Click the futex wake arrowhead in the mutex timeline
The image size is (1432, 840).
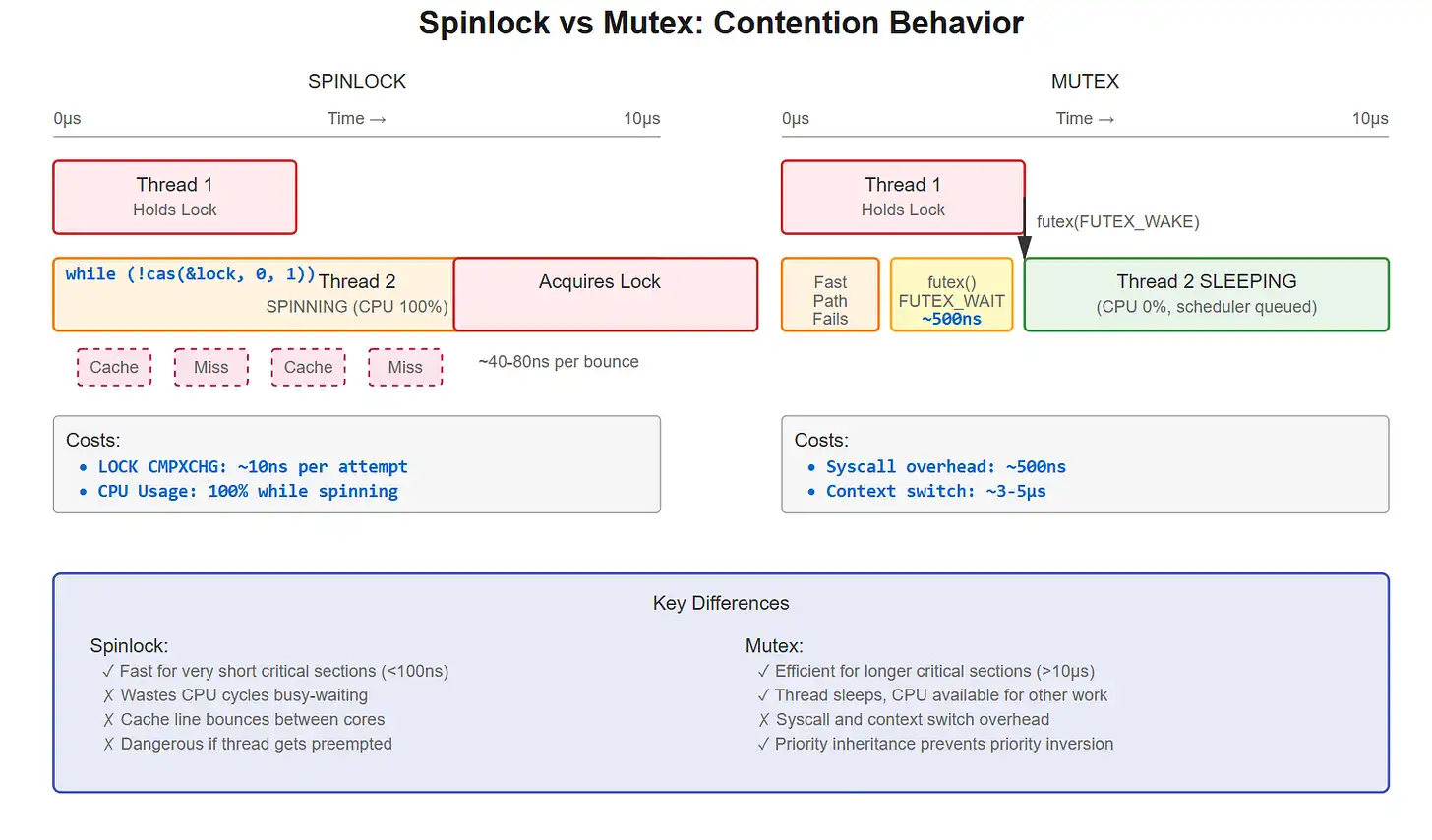pos(1024,247)
